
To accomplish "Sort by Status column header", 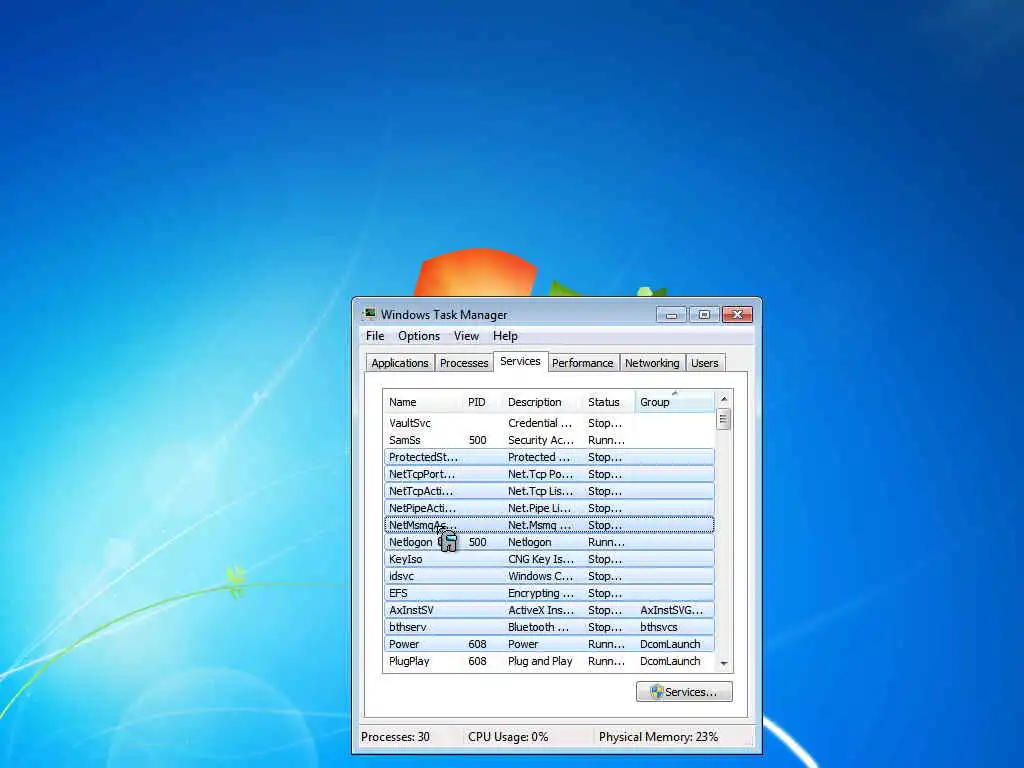I will tap(608, 402).
